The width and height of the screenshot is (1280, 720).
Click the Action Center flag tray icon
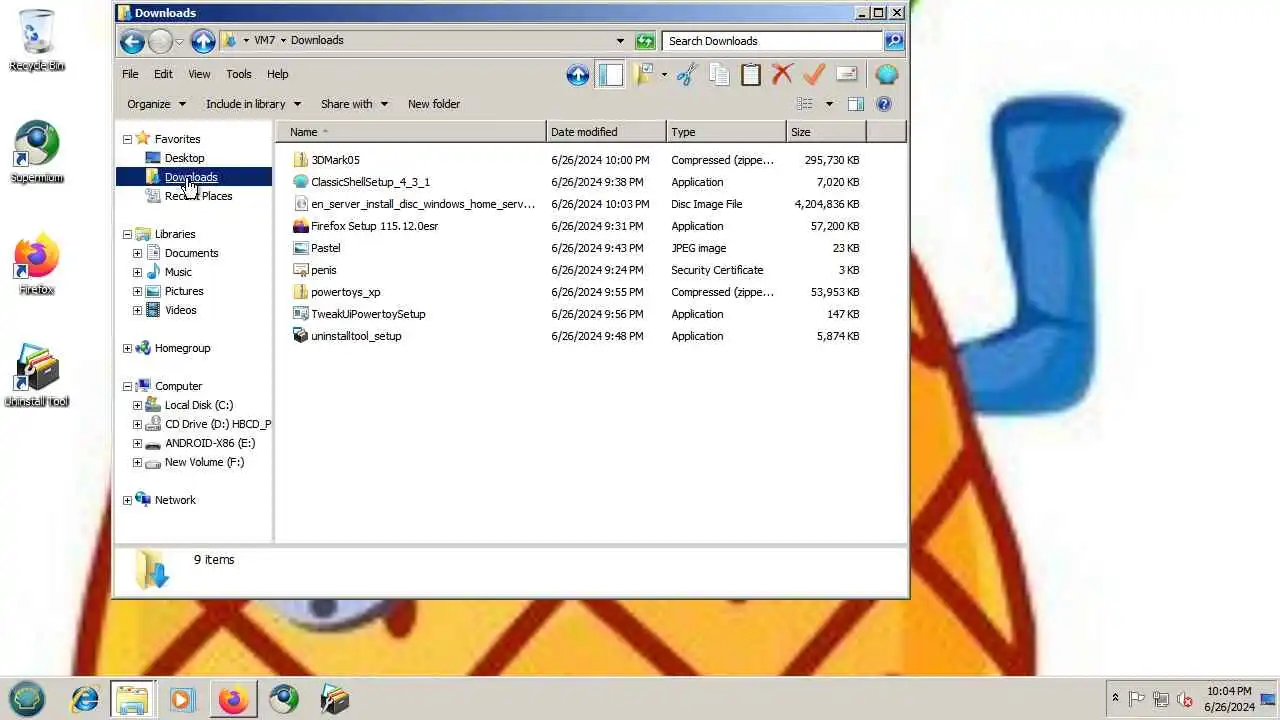pos(1137,699)
